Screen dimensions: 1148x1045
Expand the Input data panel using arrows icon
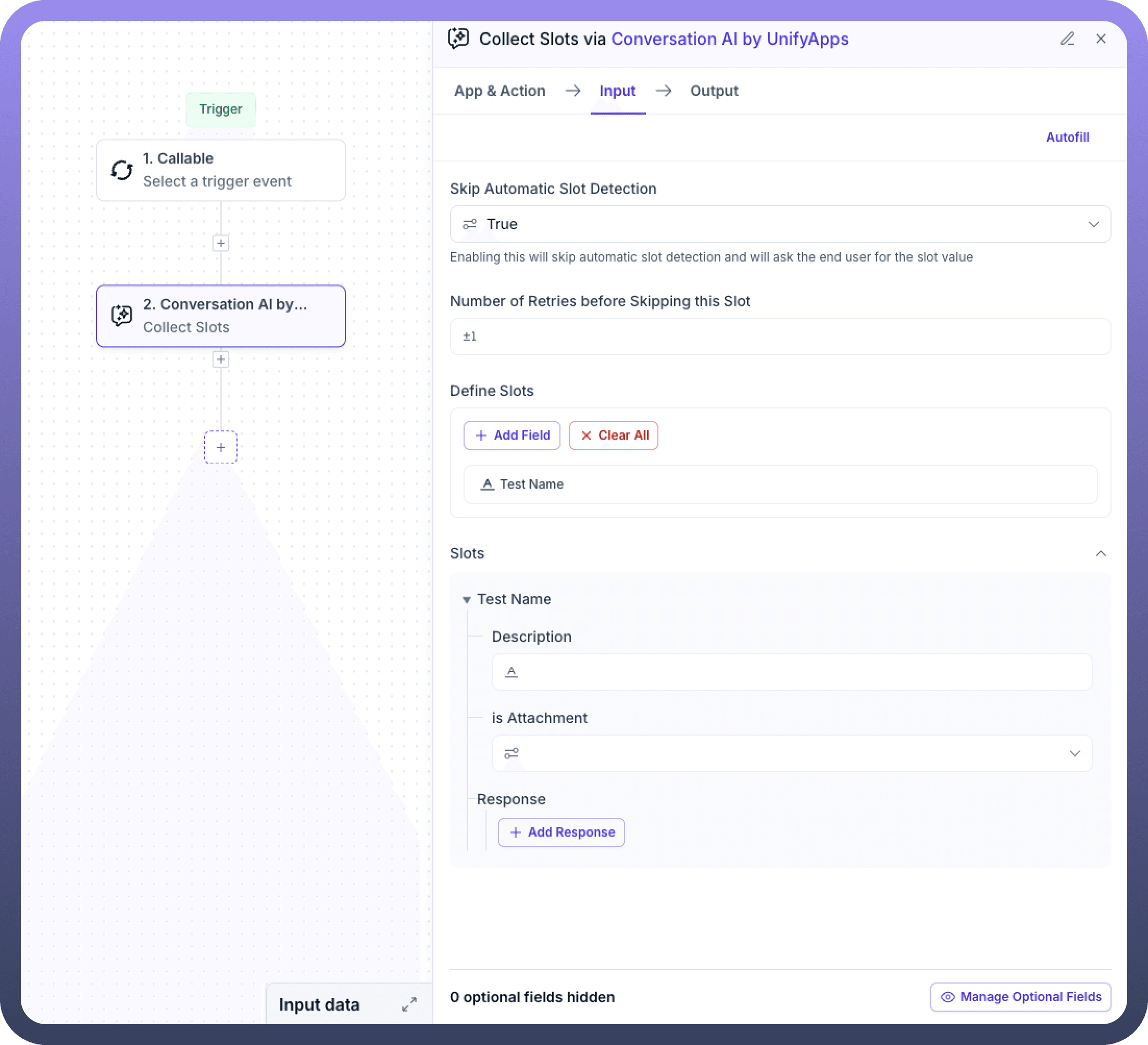409,1004
